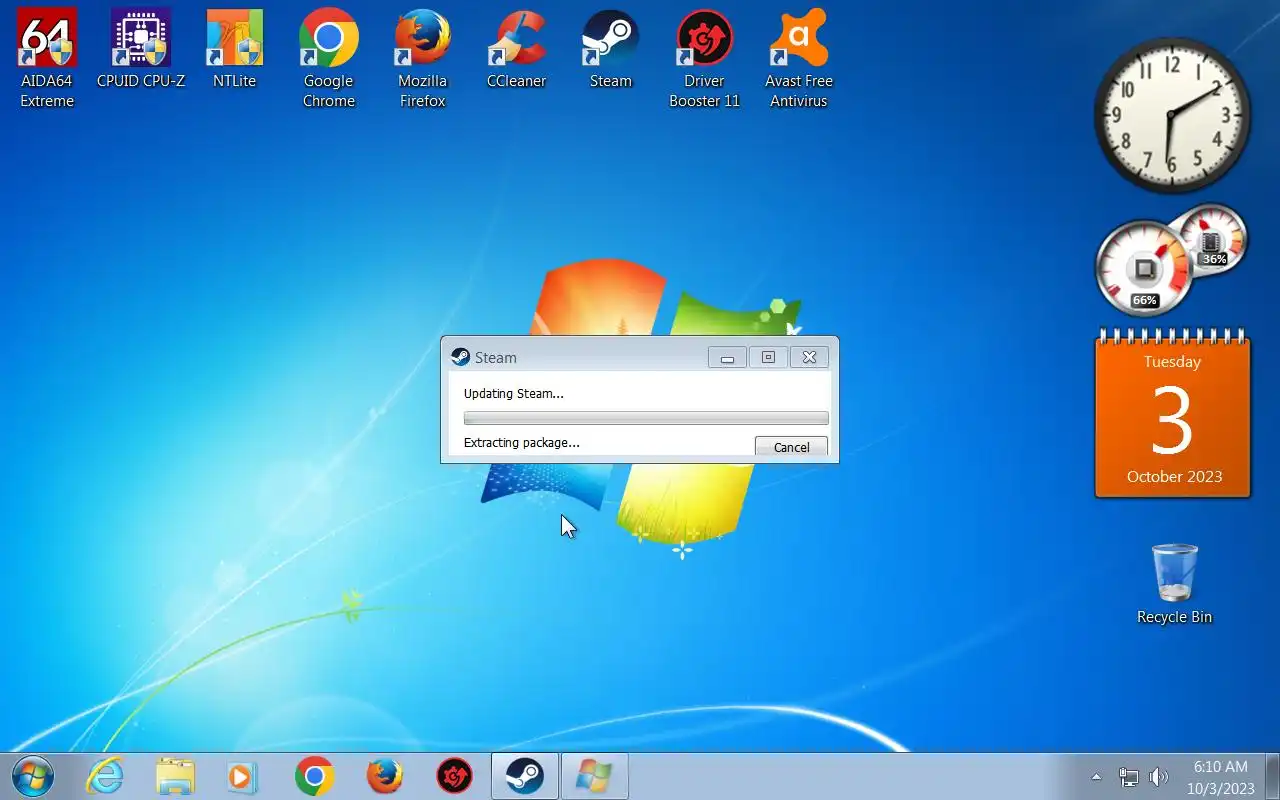
Task: Open Windows Explorer folder in the taskbar
Action: (176, 777)
